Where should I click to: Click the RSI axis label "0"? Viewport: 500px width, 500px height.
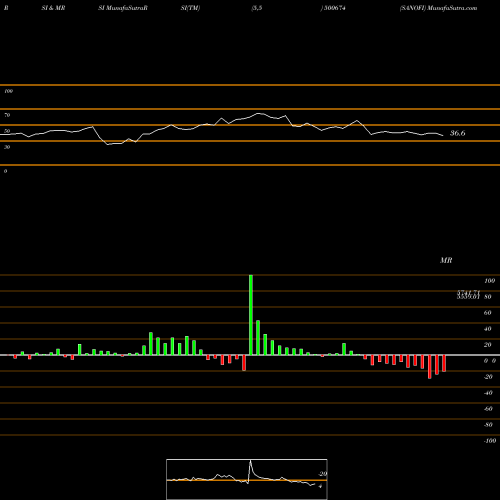[x=5, y=171]
